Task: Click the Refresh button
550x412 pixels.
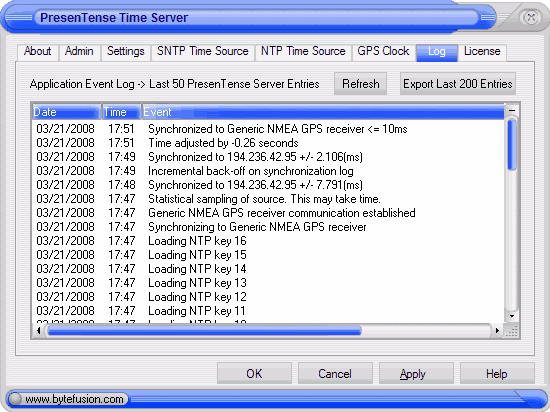Action: click(361, 84)
